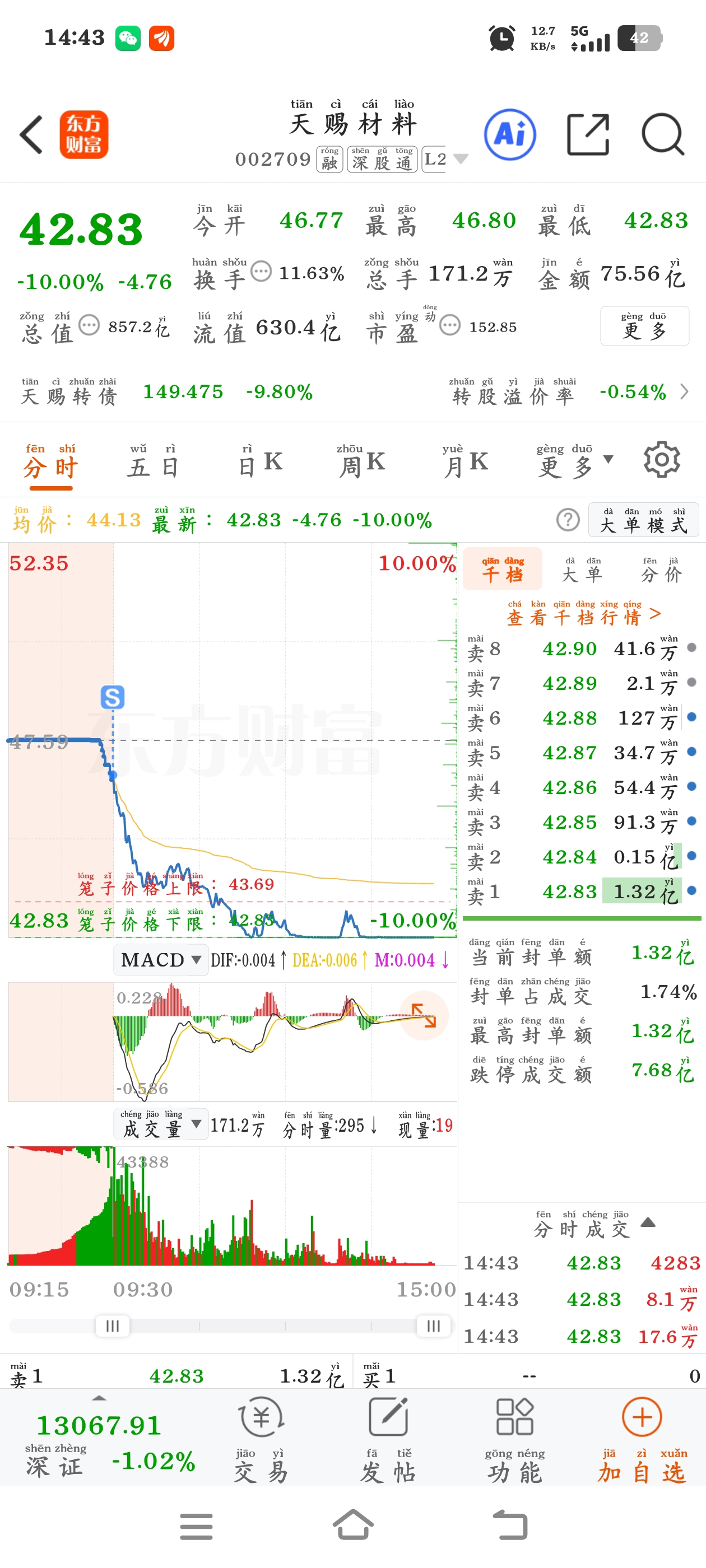
Task: Open the 更多 quote details button
Action: coord(644,326)
